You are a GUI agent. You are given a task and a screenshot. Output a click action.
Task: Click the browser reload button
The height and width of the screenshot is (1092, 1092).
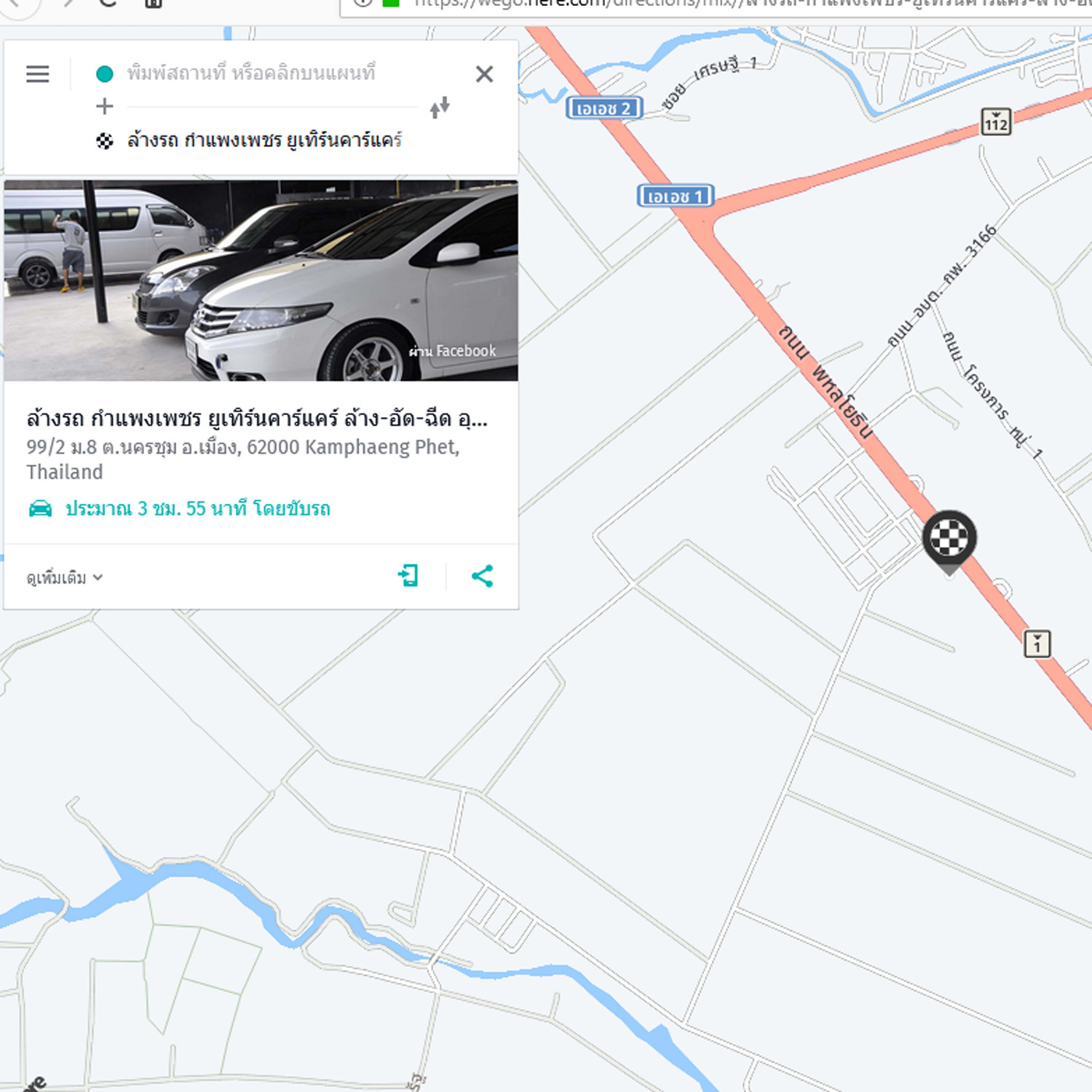click(108, 3)
